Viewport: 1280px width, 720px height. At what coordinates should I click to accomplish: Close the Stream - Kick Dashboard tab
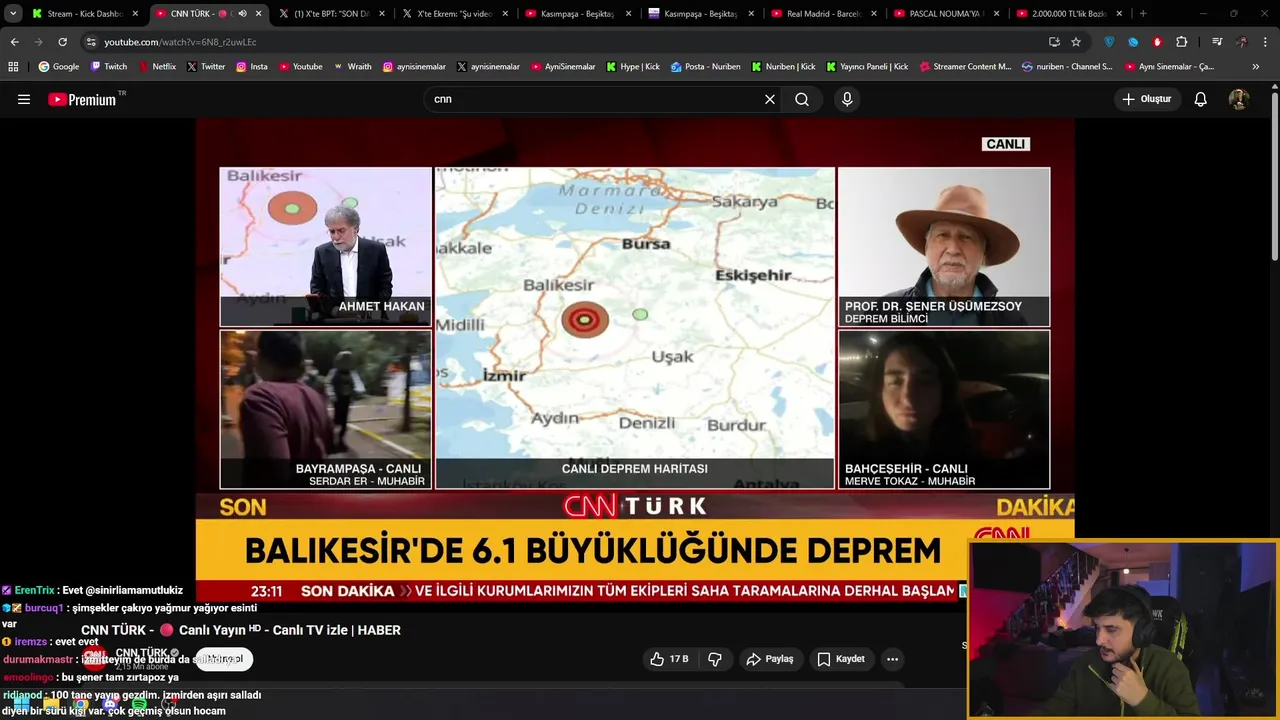(x=135, y=14)
